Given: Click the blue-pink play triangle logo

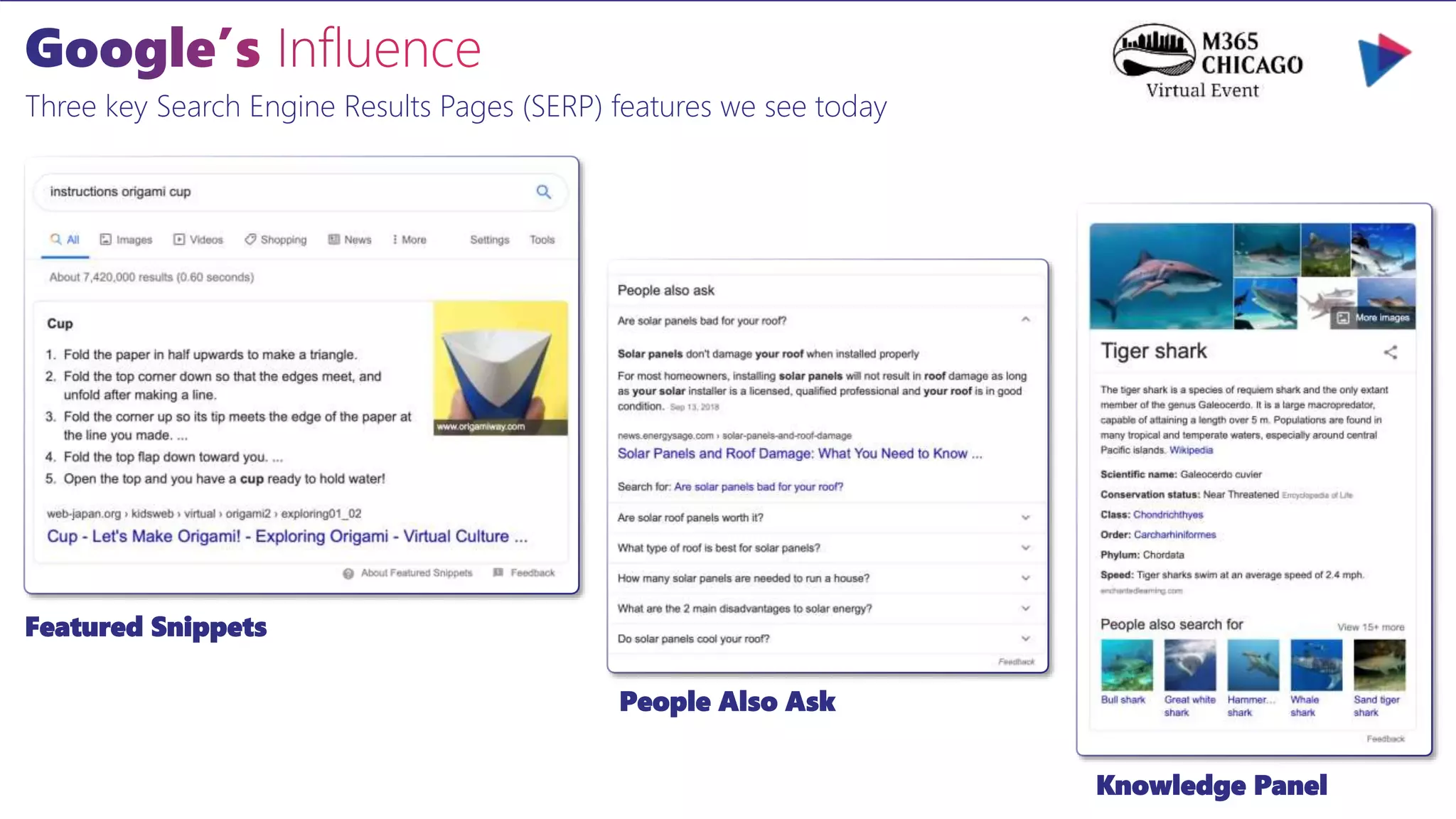Looking at the screenshot, I should [1383, 59].
